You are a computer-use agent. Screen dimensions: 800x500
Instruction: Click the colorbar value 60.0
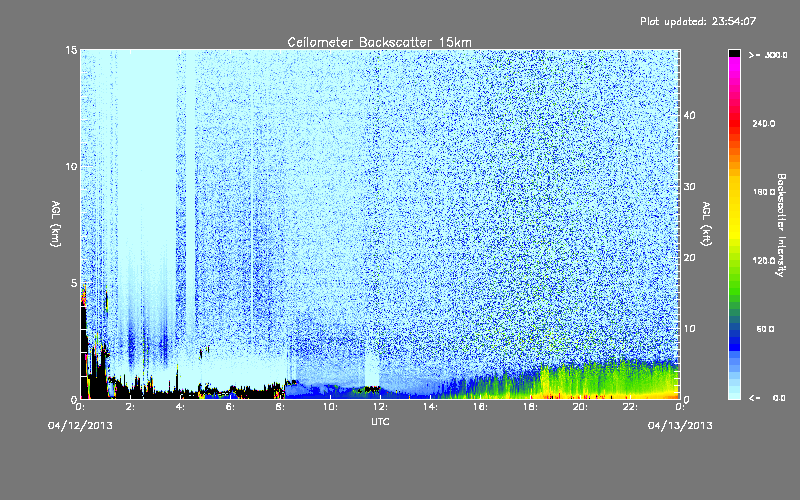point(765,329)
